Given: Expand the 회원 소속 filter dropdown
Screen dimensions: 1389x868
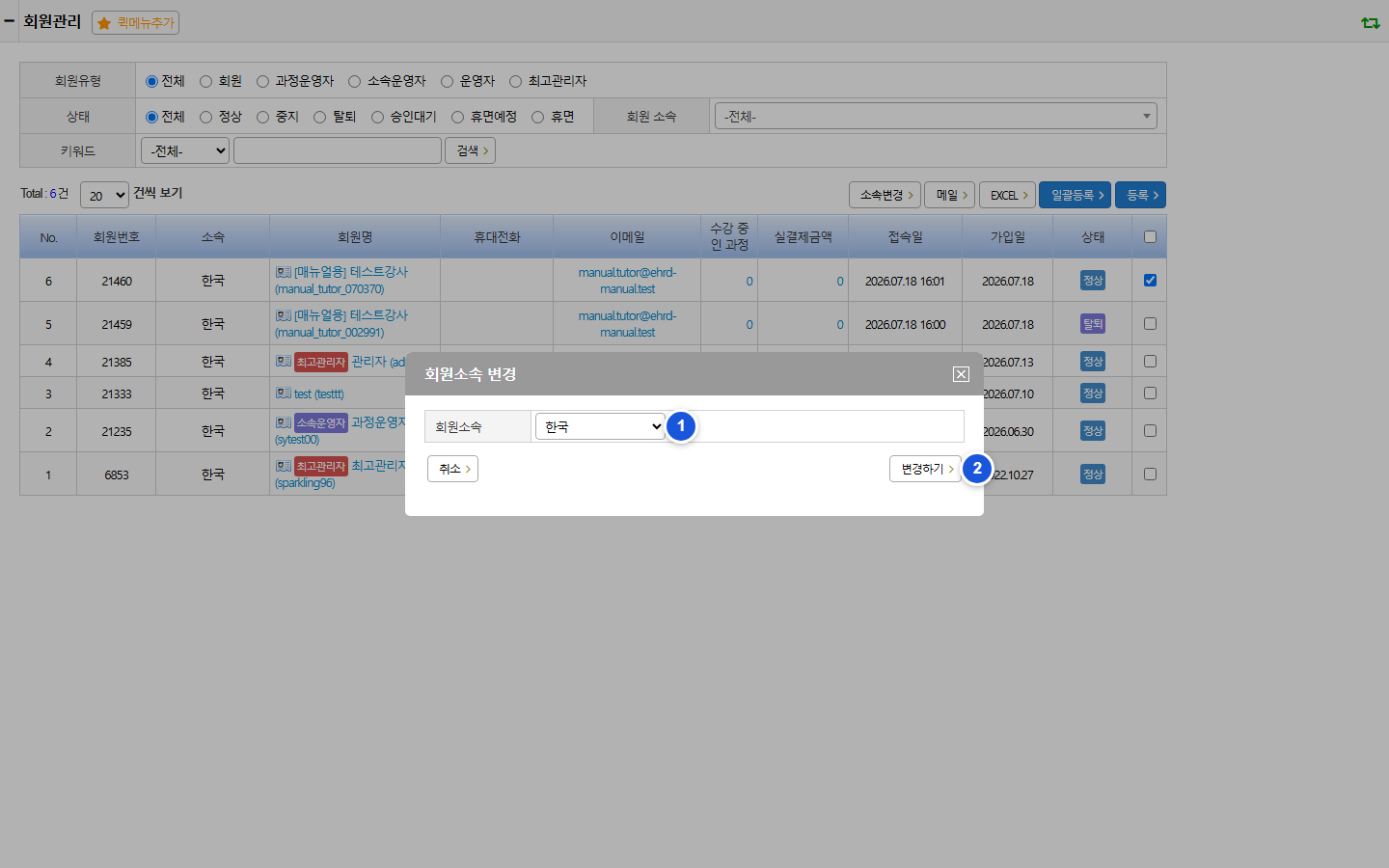Looking at the screenshot, I should pyautogui.click(x=935, y=117).
